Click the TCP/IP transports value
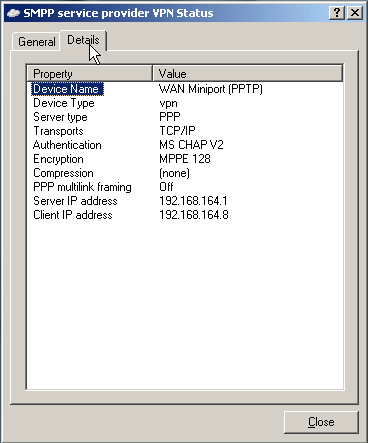 click(177, 131)
